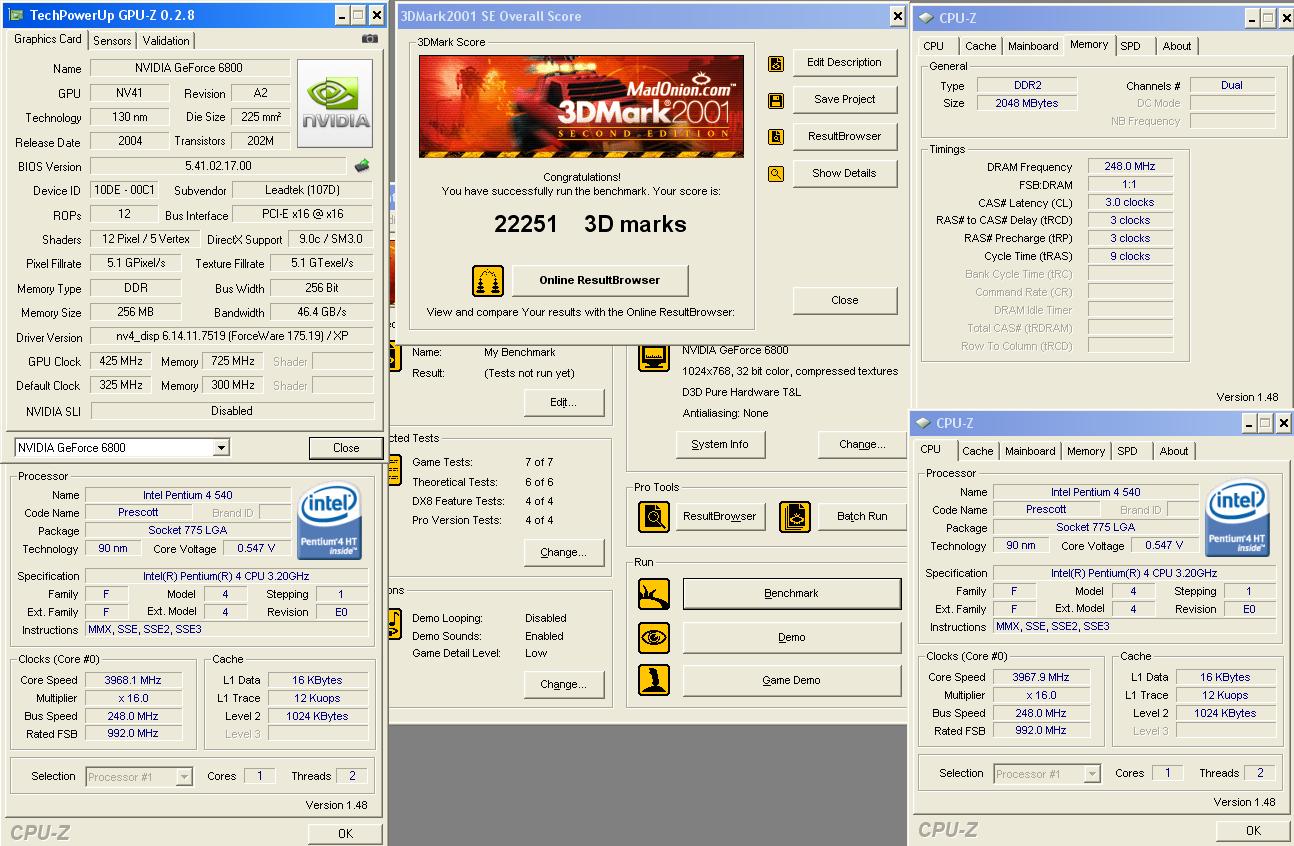Click the display monitor icon beside GeForce 6800
The width and height of the screenshot is (1294, 846).
tap(654, 358)
